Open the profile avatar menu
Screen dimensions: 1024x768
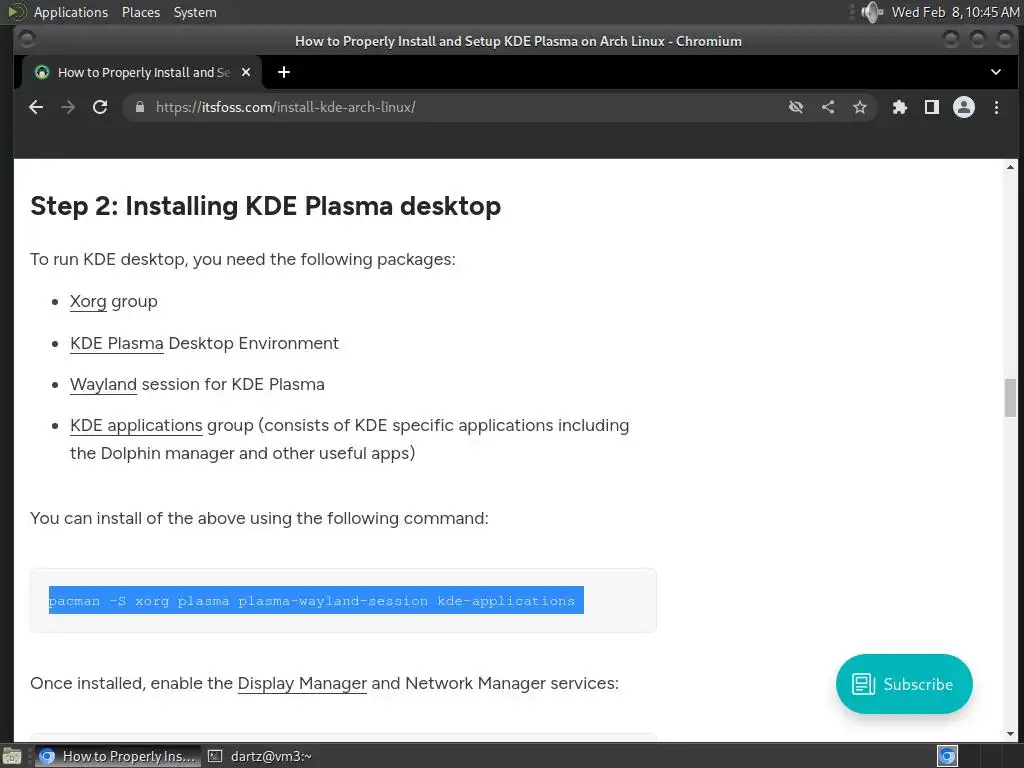pos(964,107)
